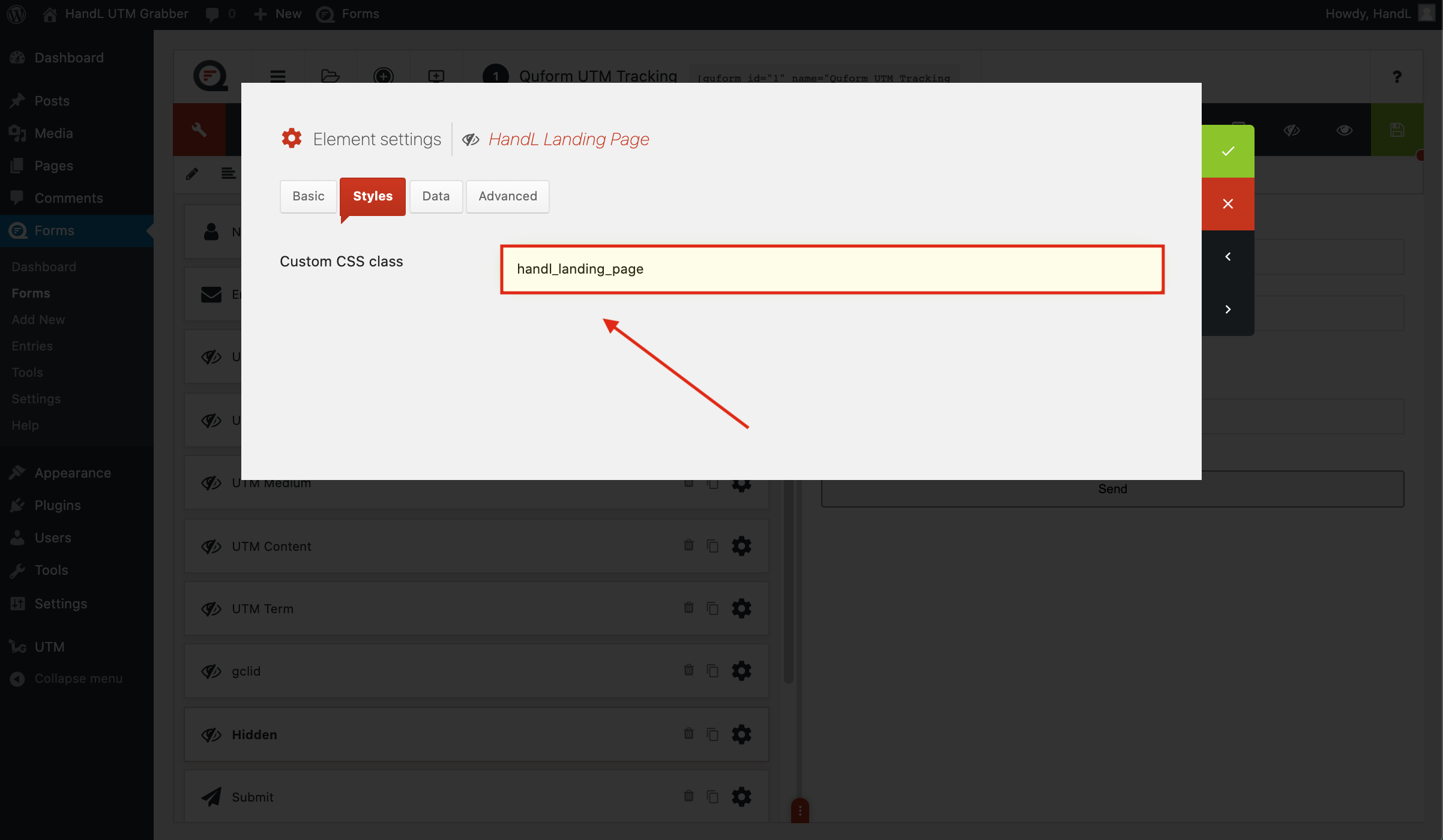
Task: Open Appearance in the sidebar
Action: (x=77, y=473)
